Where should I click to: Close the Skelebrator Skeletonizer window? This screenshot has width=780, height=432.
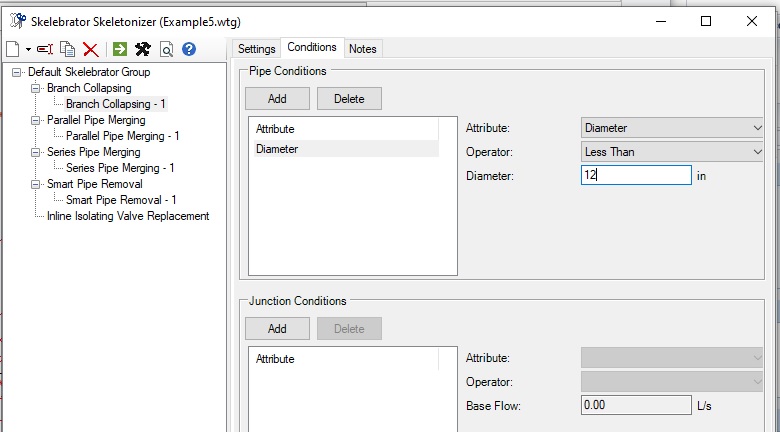coord(752,21)
